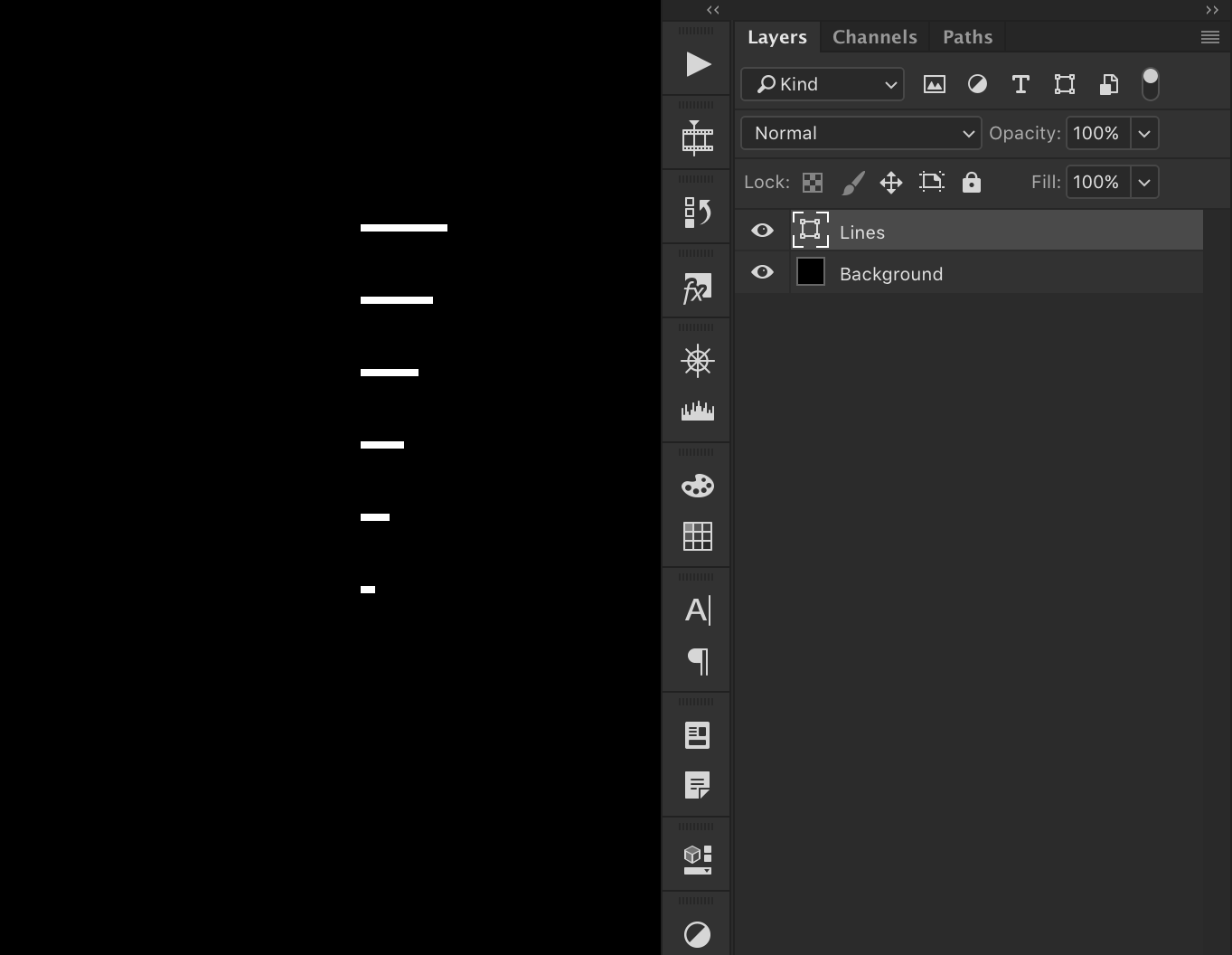1232x955 pixels.
Task: Open the Layers panel menu
Action: 1209,36
